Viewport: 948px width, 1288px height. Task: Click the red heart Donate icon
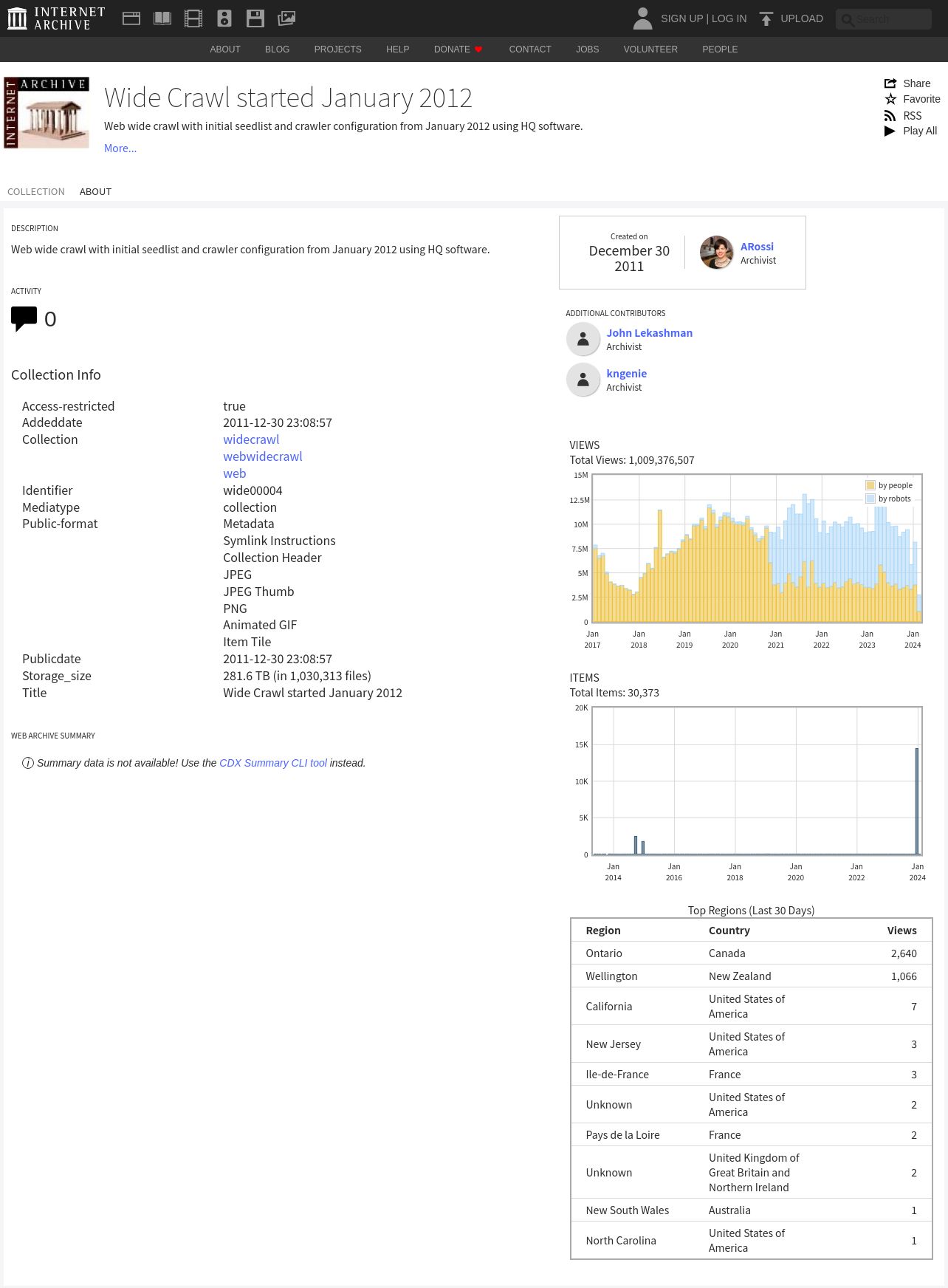pos(478,49)
